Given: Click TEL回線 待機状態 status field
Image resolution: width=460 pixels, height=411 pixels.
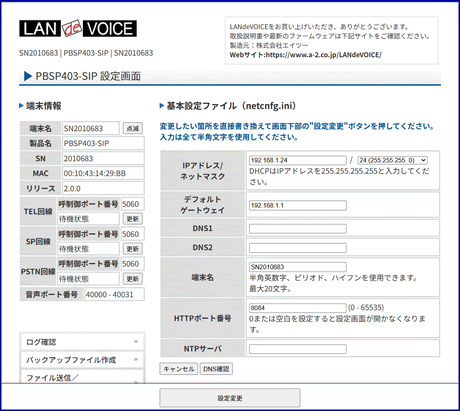Looking at the screenshot, I should click(88, 219).
